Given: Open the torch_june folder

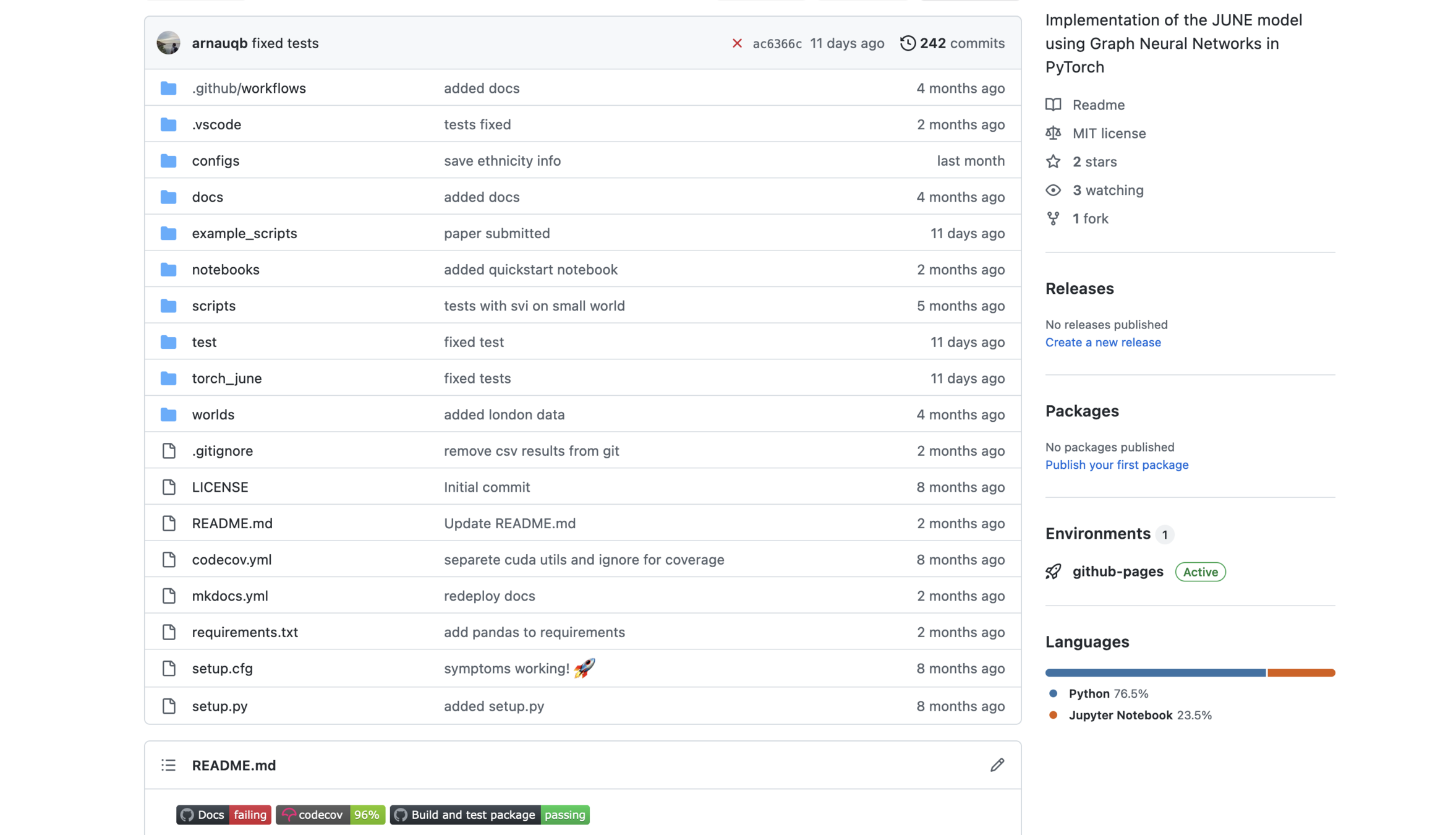Looking at the screenshot, I should [226, 378].
